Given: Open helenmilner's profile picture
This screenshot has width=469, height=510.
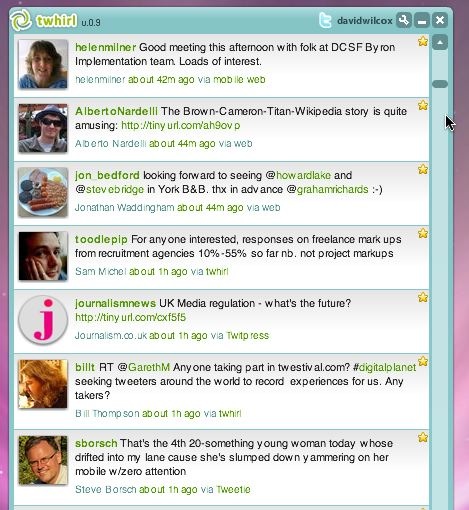Looking at the screenshot, I should coord(43,64).
